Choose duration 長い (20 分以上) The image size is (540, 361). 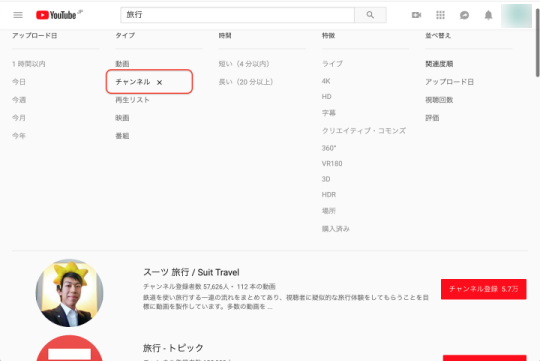[246, 82]
